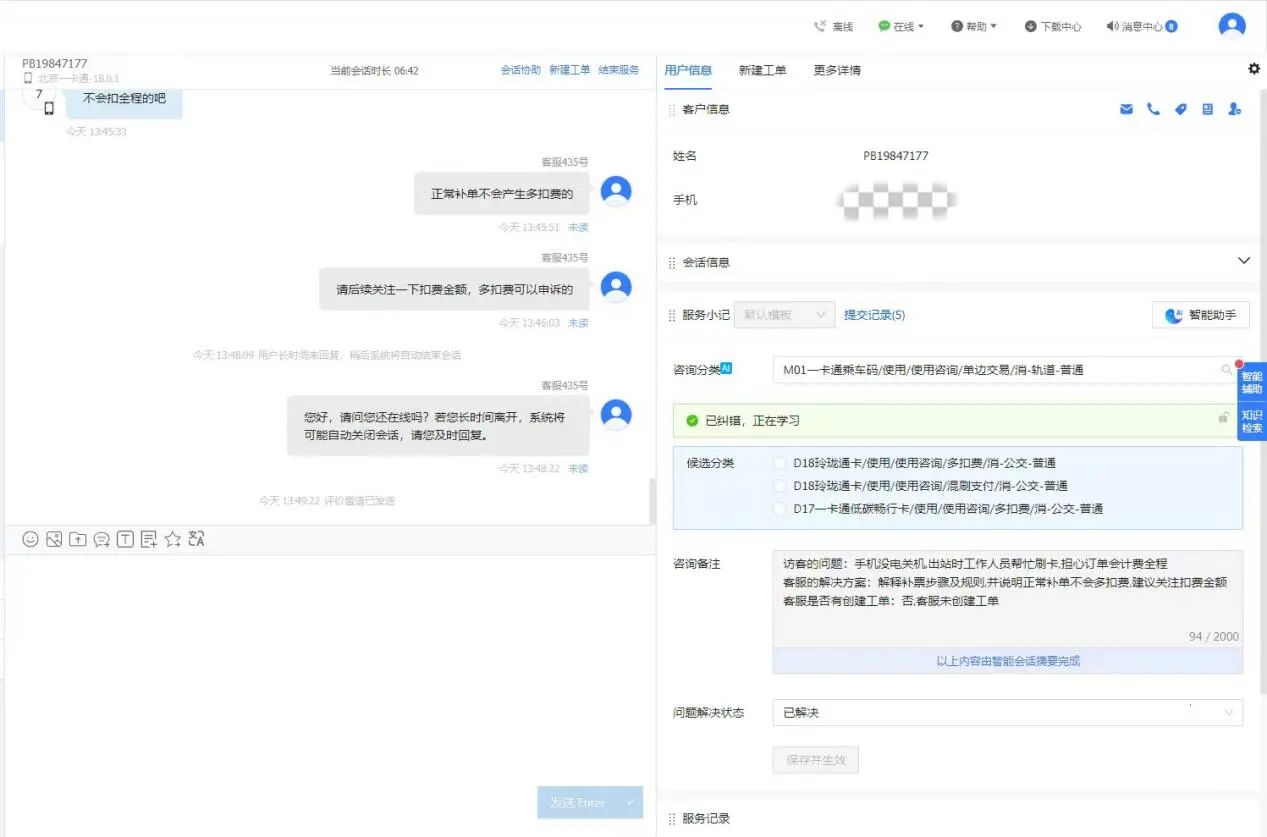This screenshot has width=1267, height=837.
Task: Select D18玲珑通卡 混刷支付 radio option
Action: click(x=780, y=486)
